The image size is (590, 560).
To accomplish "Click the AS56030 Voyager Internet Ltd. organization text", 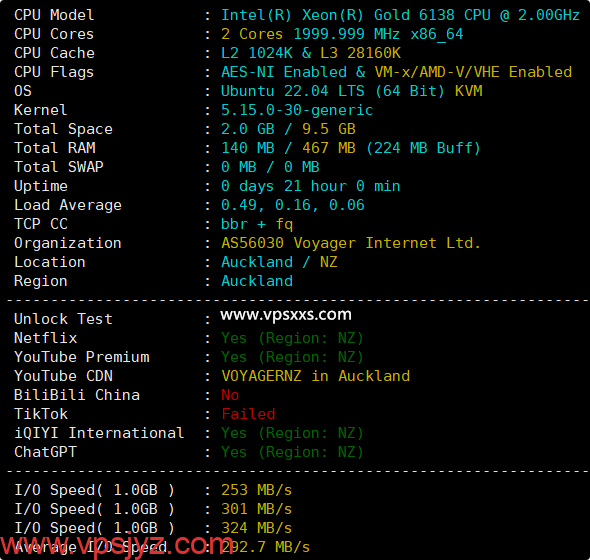I will (x=351, y=243).
